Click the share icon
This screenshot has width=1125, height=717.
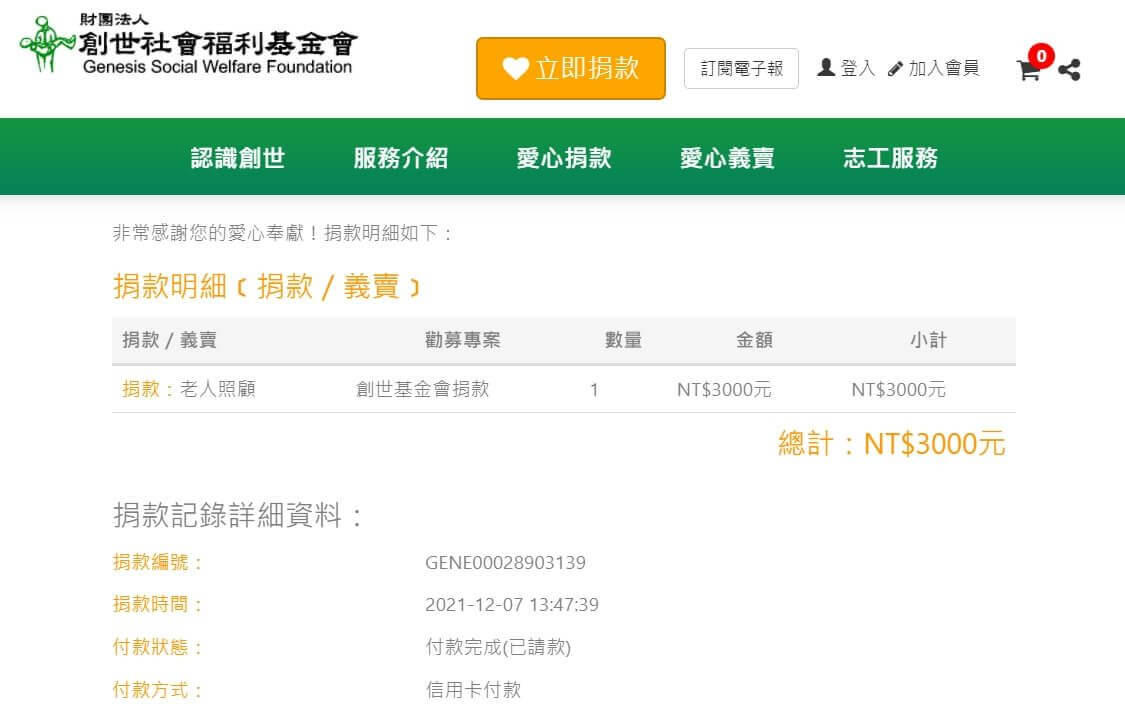click(x=1069, y=70)
